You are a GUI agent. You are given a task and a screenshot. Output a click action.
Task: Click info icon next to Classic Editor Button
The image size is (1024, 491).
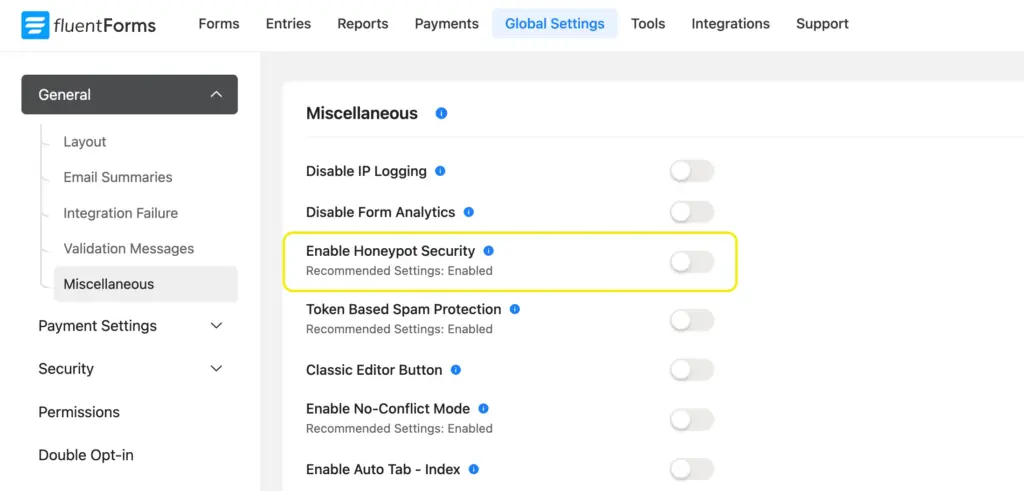coord(455,370)
